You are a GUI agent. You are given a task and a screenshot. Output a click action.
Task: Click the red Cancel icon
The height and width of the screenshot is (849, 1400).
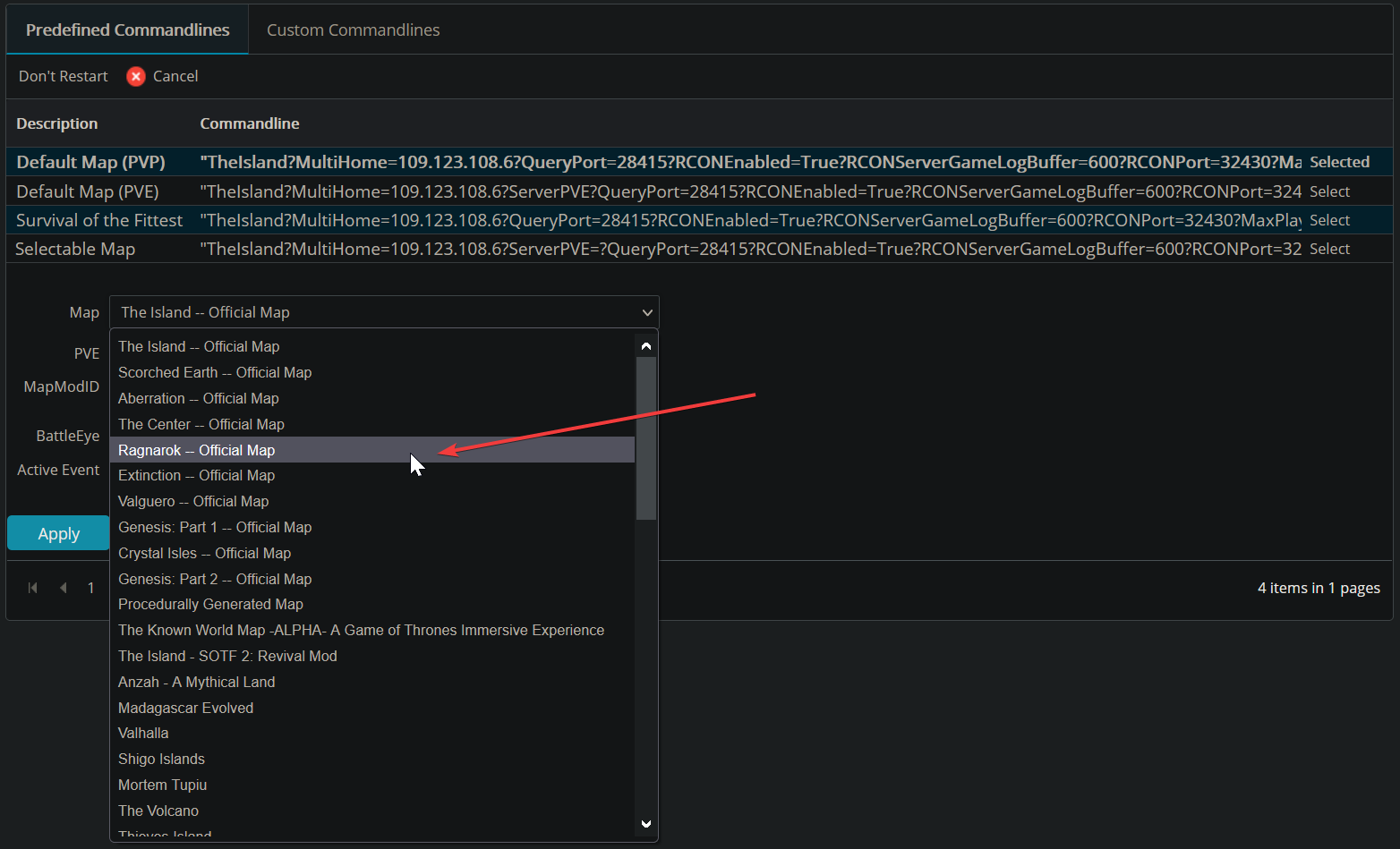[x=136, y=77]
